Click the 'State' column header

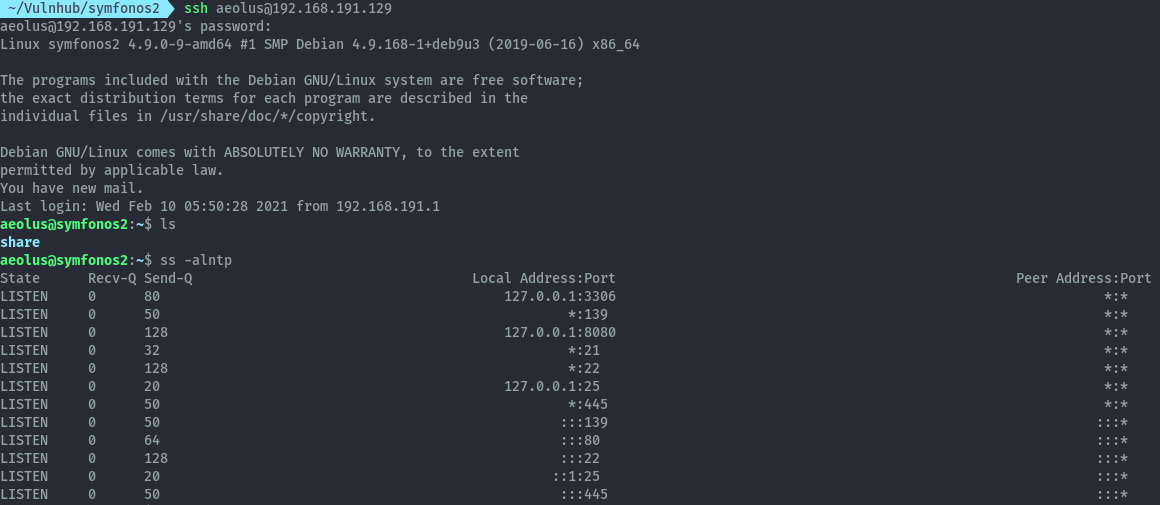[20, 279]
